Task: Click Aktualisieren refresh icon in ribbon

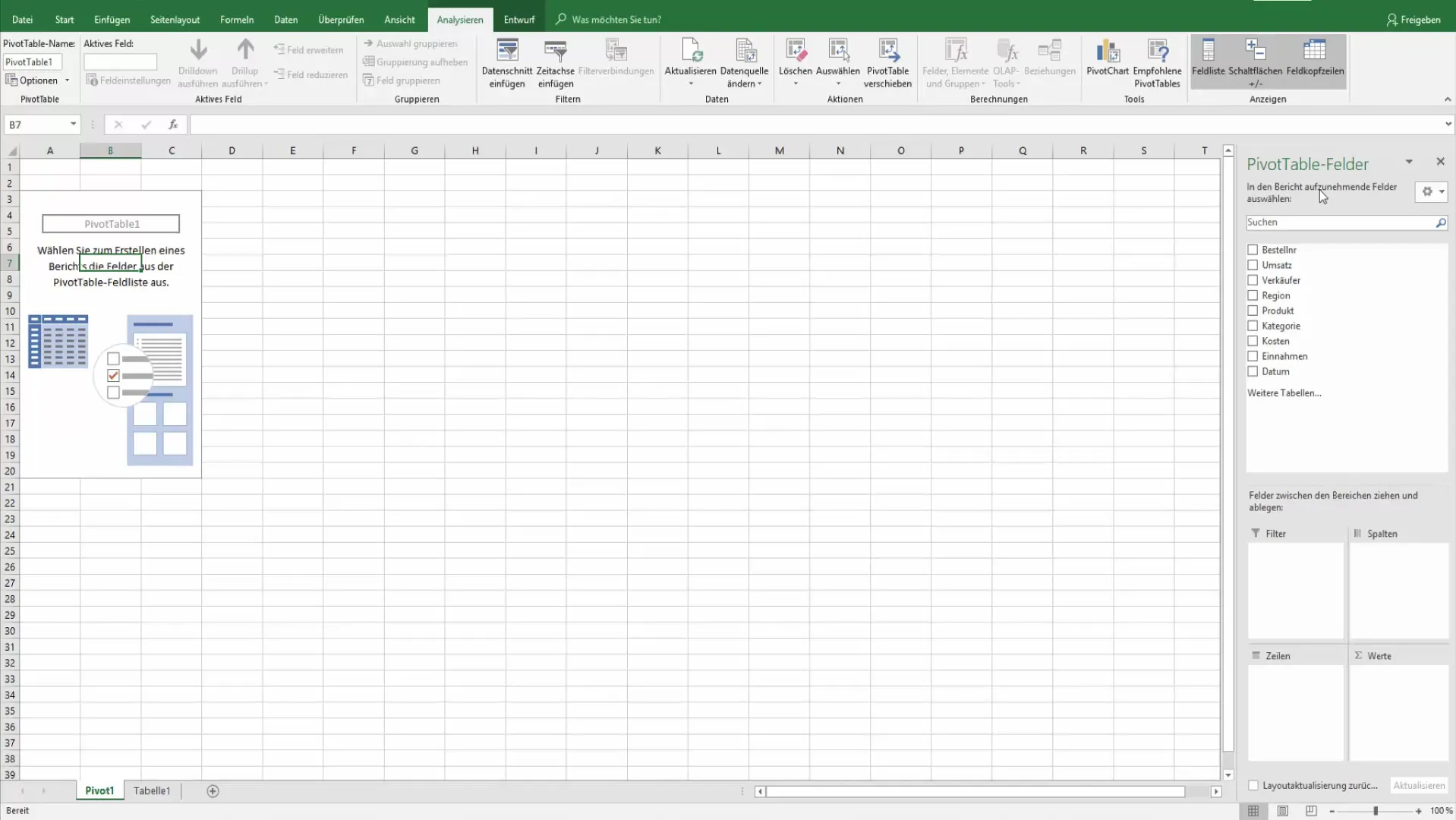Action: coord(690,51)
